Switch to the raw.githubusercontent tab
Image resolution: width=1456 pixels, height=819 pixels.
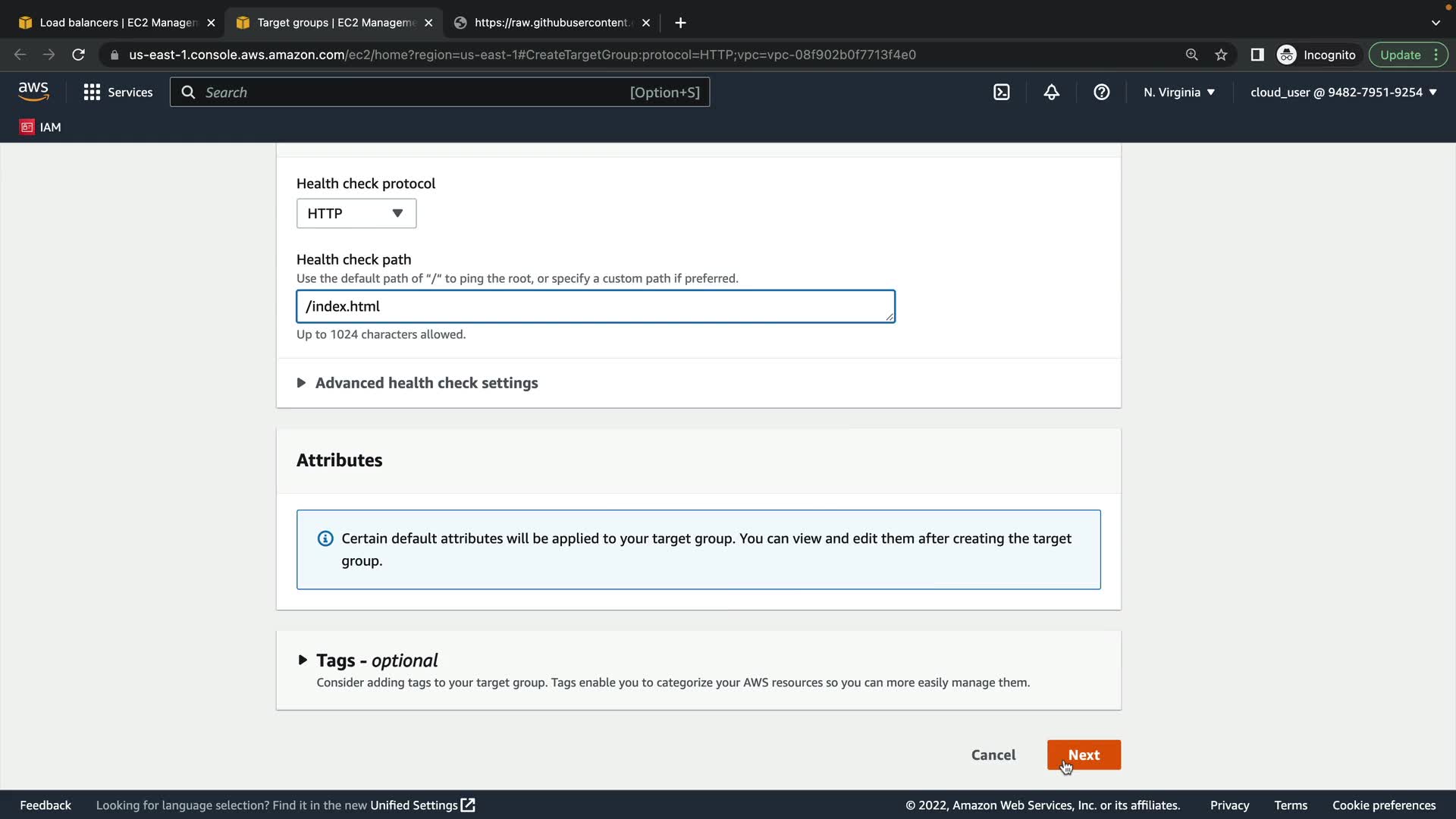550,23
